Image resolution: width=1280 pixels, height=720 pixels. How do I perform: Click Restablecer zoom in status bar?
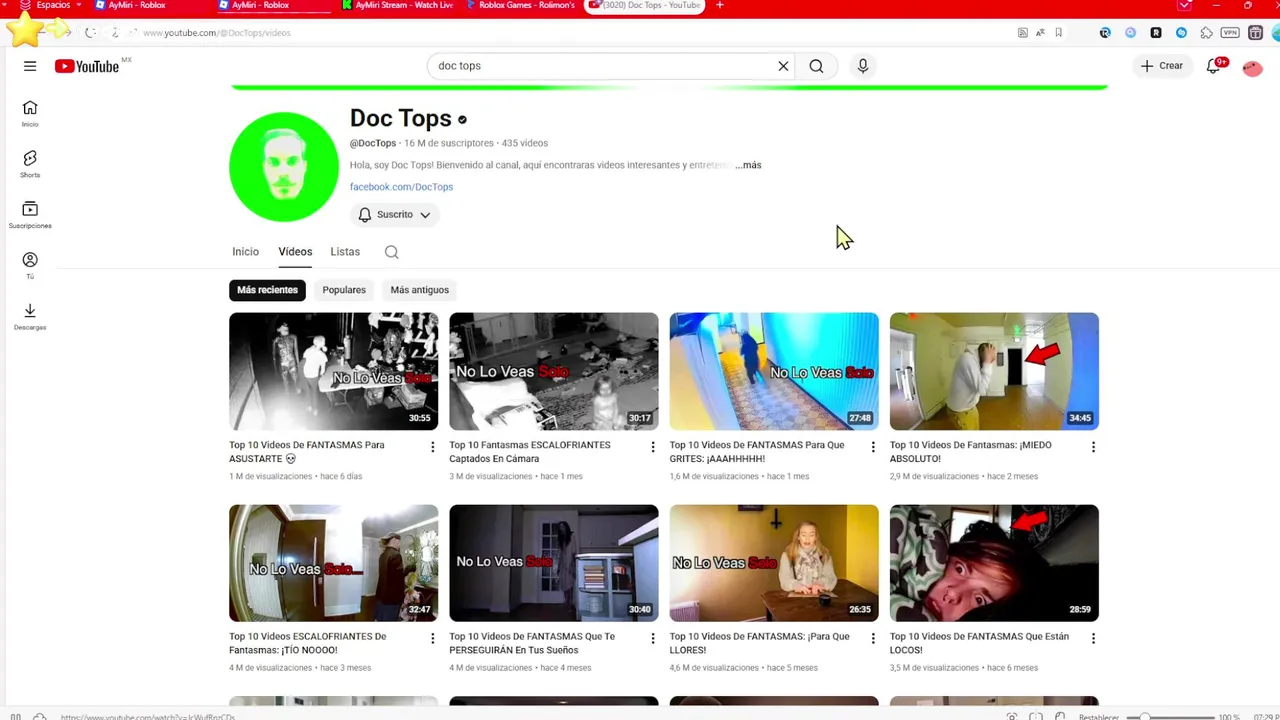[x=1099, y=716]
